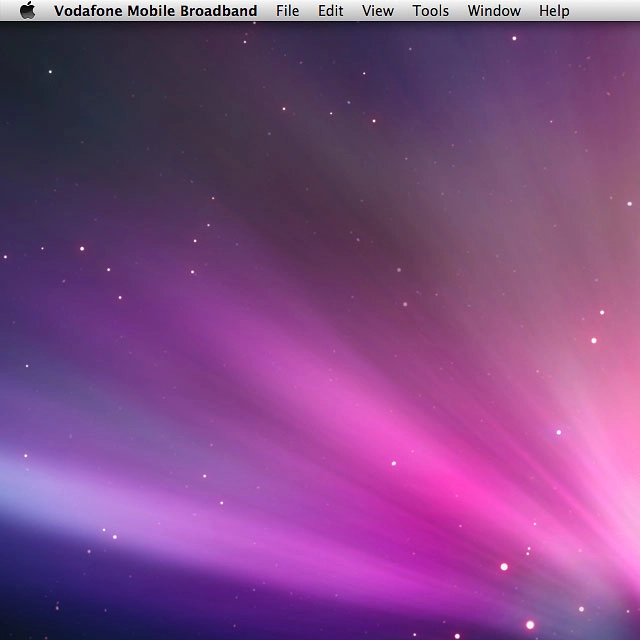
Task: Access system options via the Apple icon
Action: pos(27,11)
